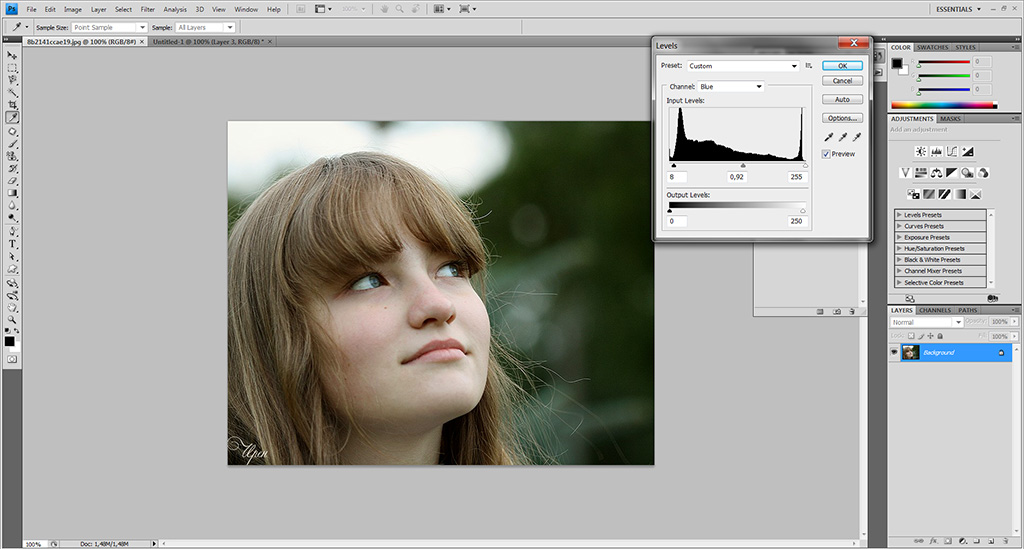Click the Auto button in Levels
This screenshot has height=549, width=1024.
842,100
